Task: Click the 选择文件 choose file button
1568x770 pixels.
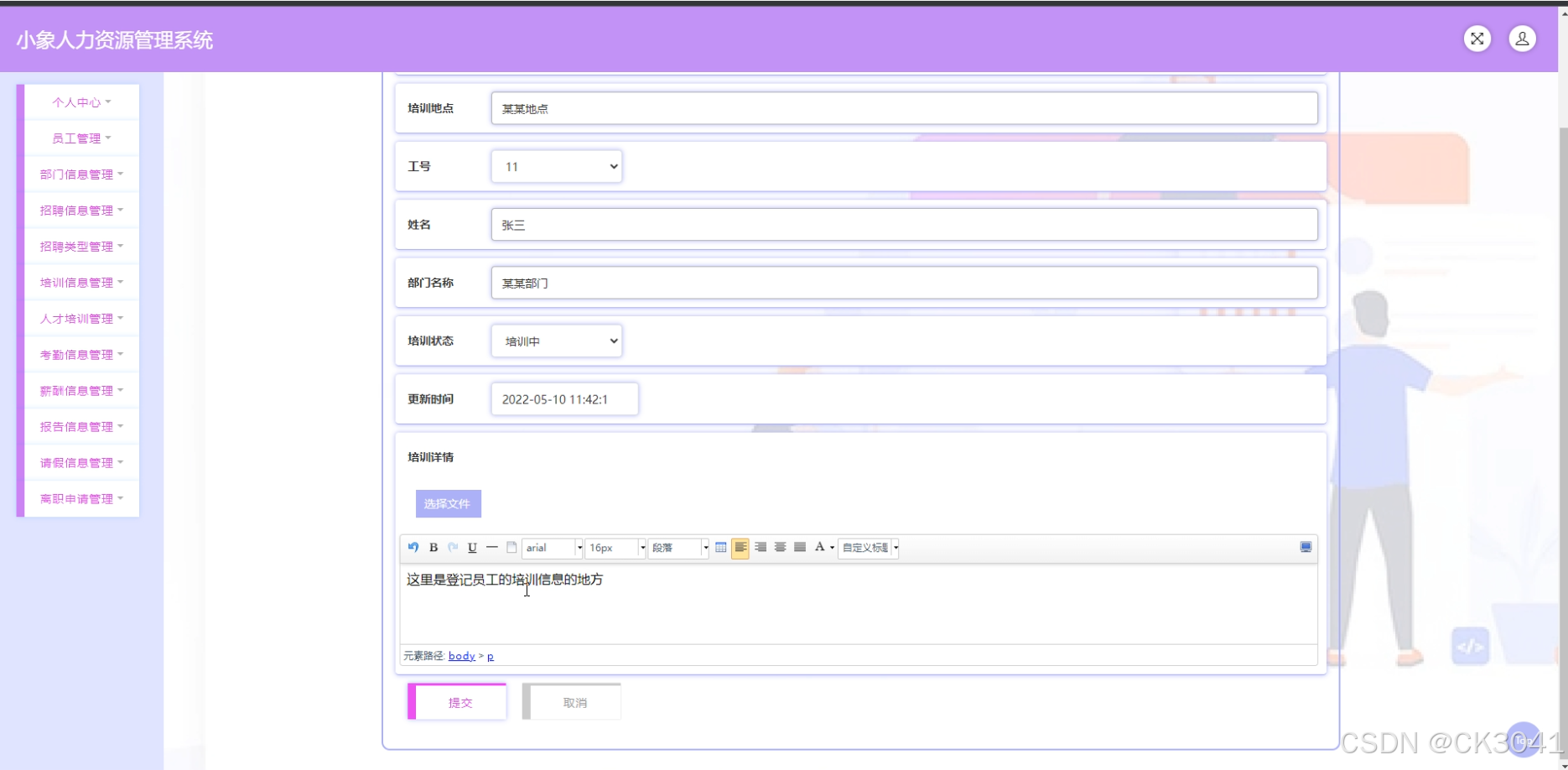Action: 448,504
